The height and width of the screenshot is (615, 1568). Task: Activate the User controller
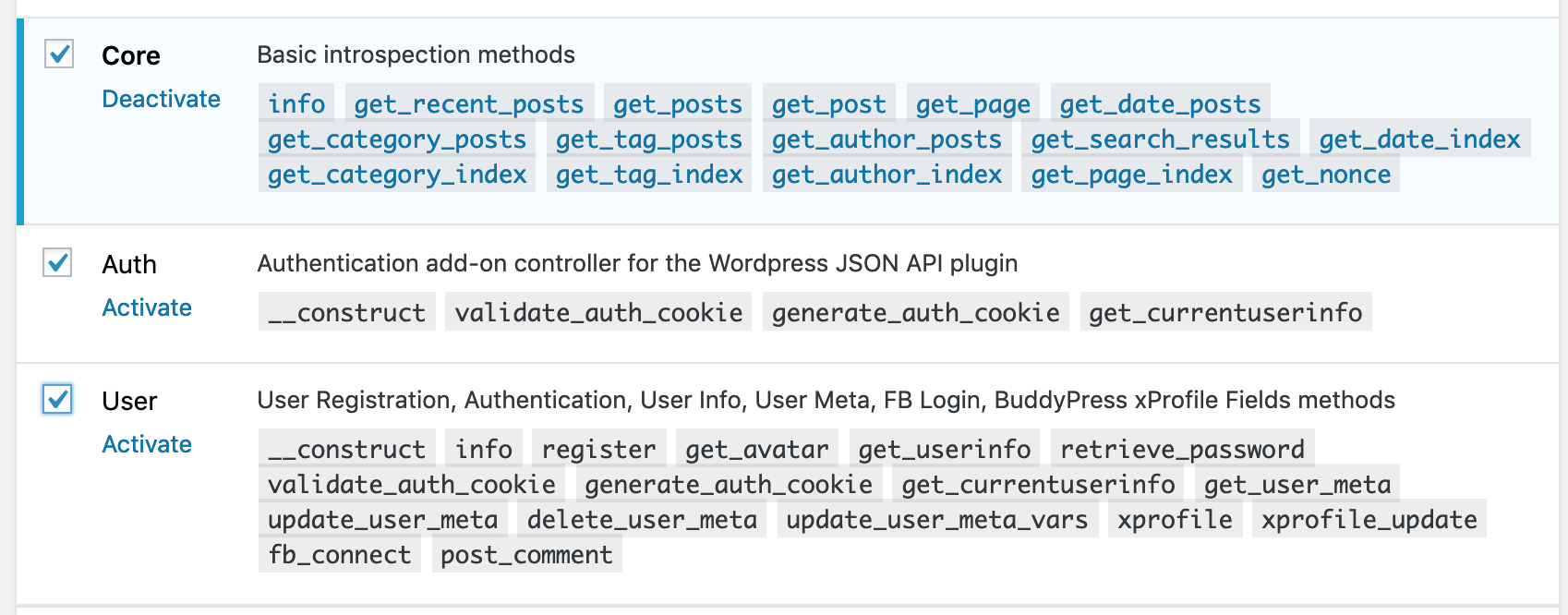click(147, 444)
